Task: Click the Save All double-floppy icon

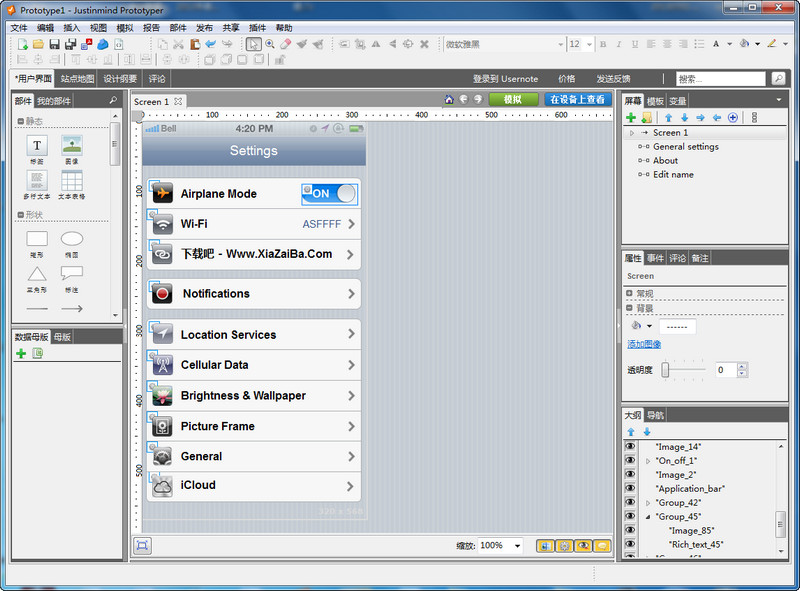Action: [70, 44]
